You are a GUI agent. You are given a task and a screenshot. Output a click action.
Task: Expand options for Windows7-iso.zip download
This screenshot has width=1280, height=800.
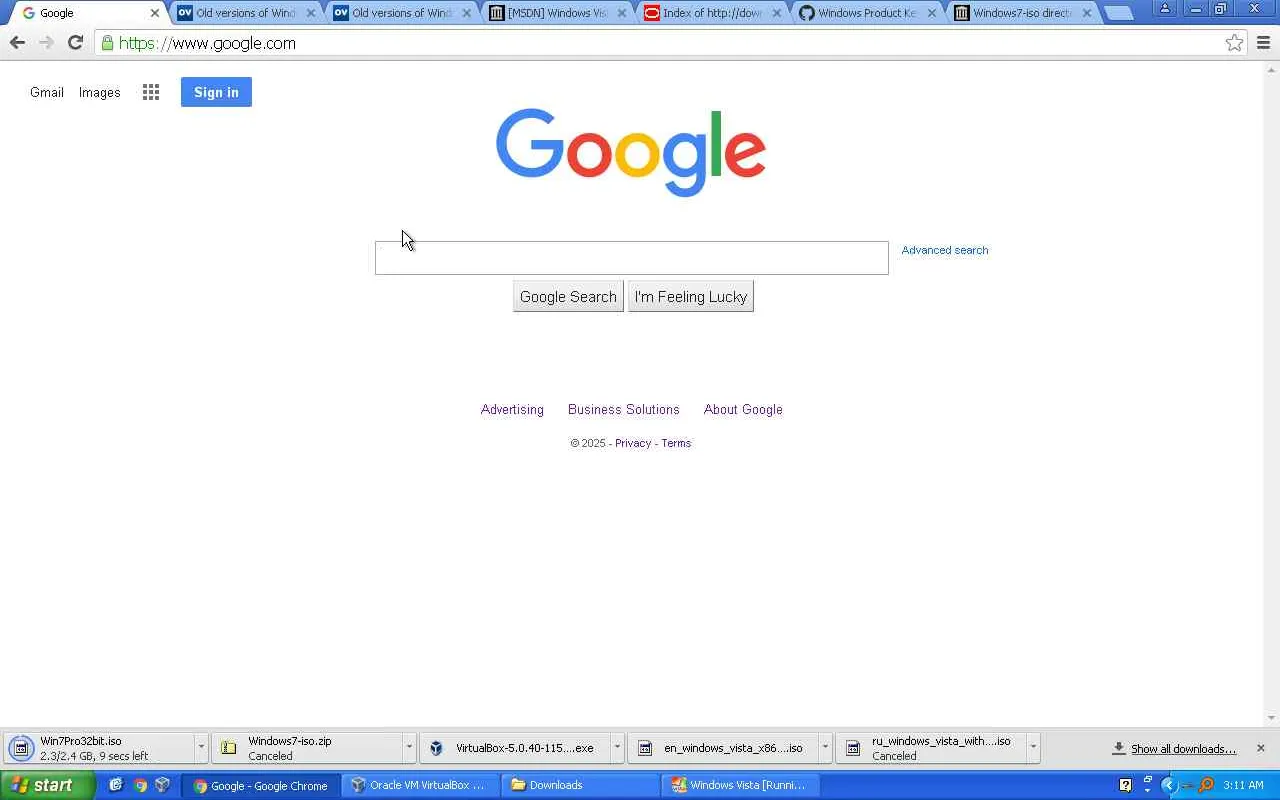(x=408, y=747)
